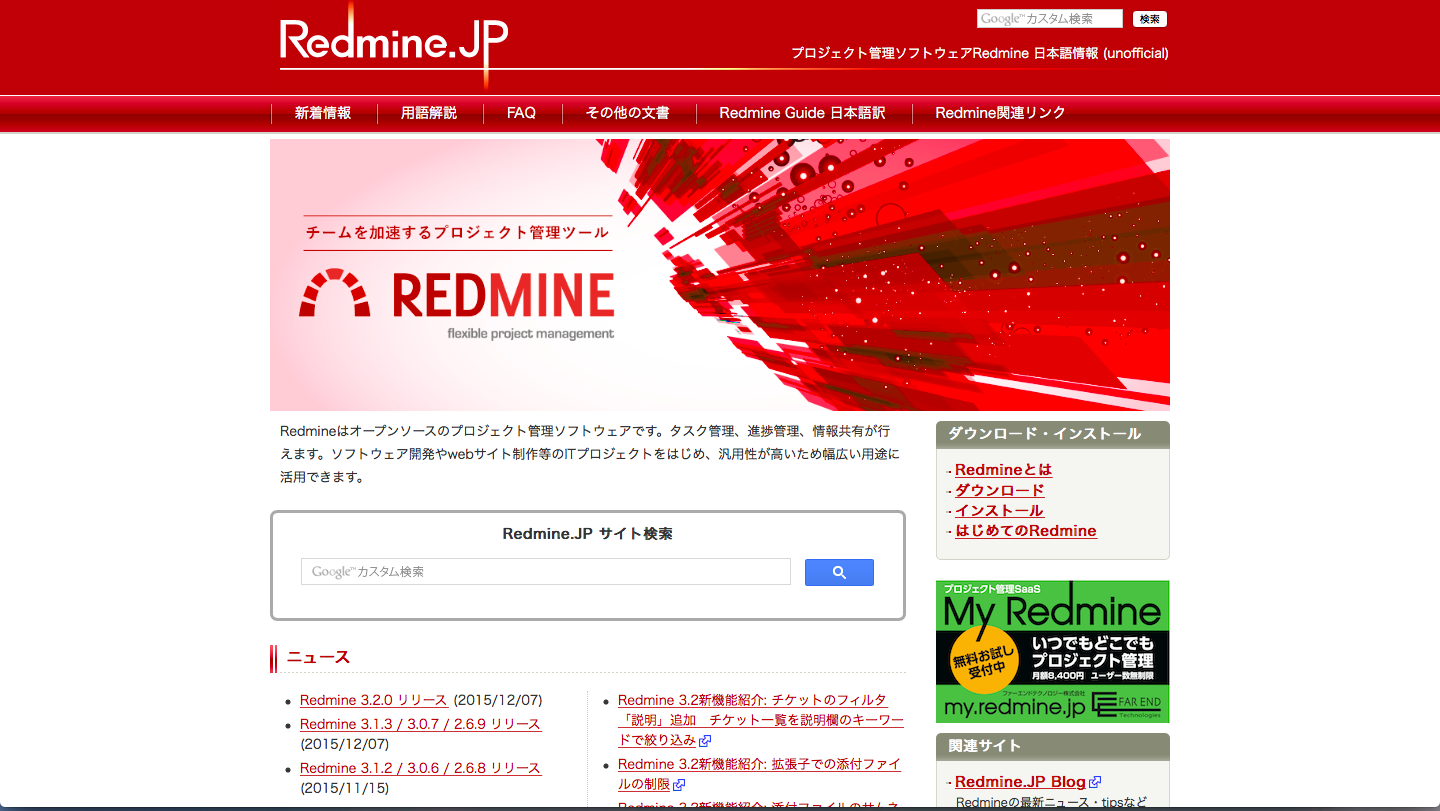Viewport: 1440px width, 811px height.
Task: Click the blue magnifier search button
Action: click(839, 572)
